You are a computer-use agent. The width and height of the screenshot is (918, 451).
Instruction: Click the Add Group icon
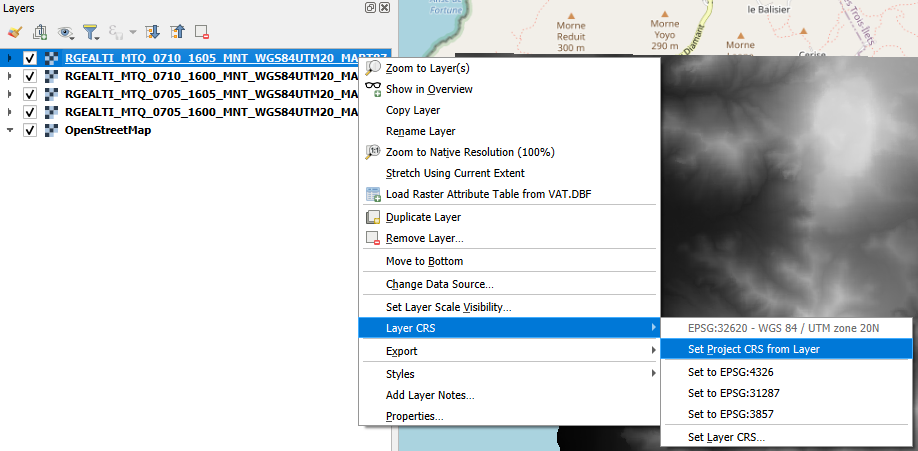40,32
